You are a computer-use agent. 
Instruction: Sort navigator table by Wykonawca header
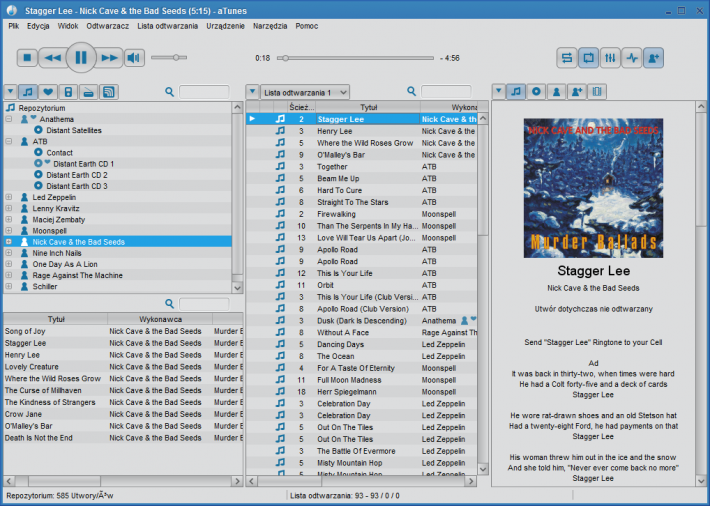pos(160,319)
